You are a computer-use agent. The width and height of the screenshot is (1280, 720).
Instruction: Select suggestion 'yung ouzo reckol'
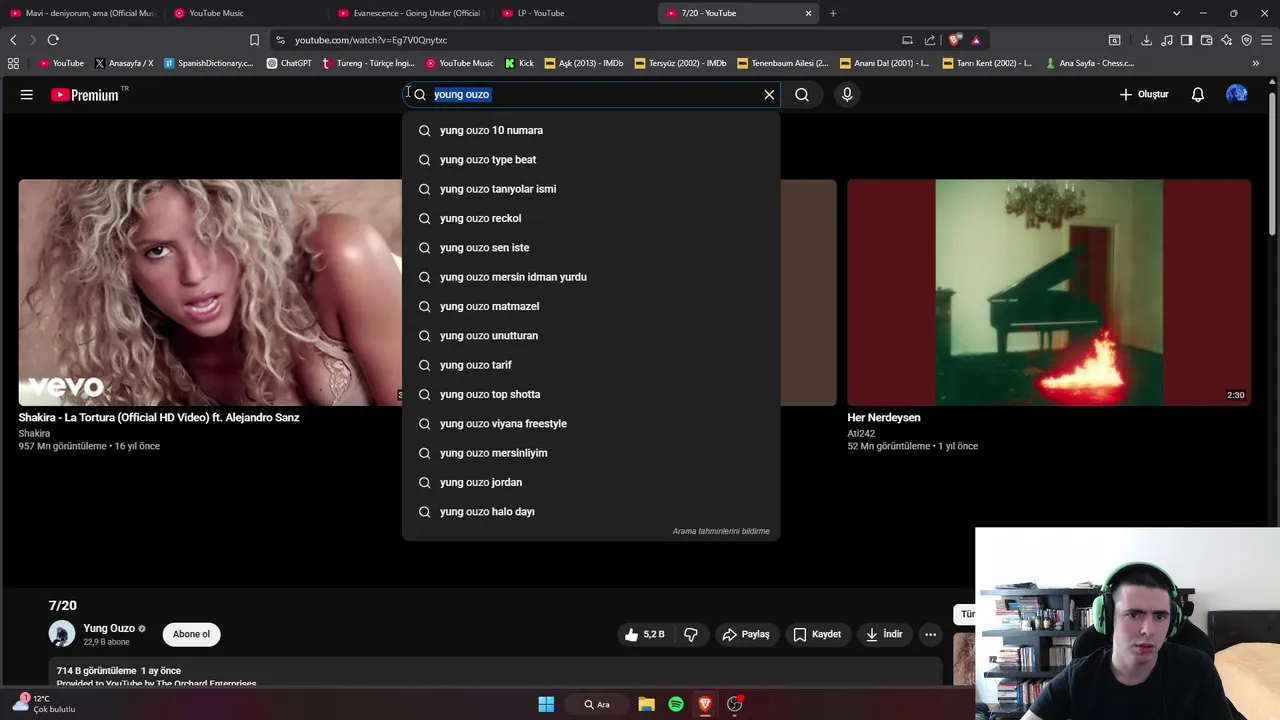(x=591, y=218)
